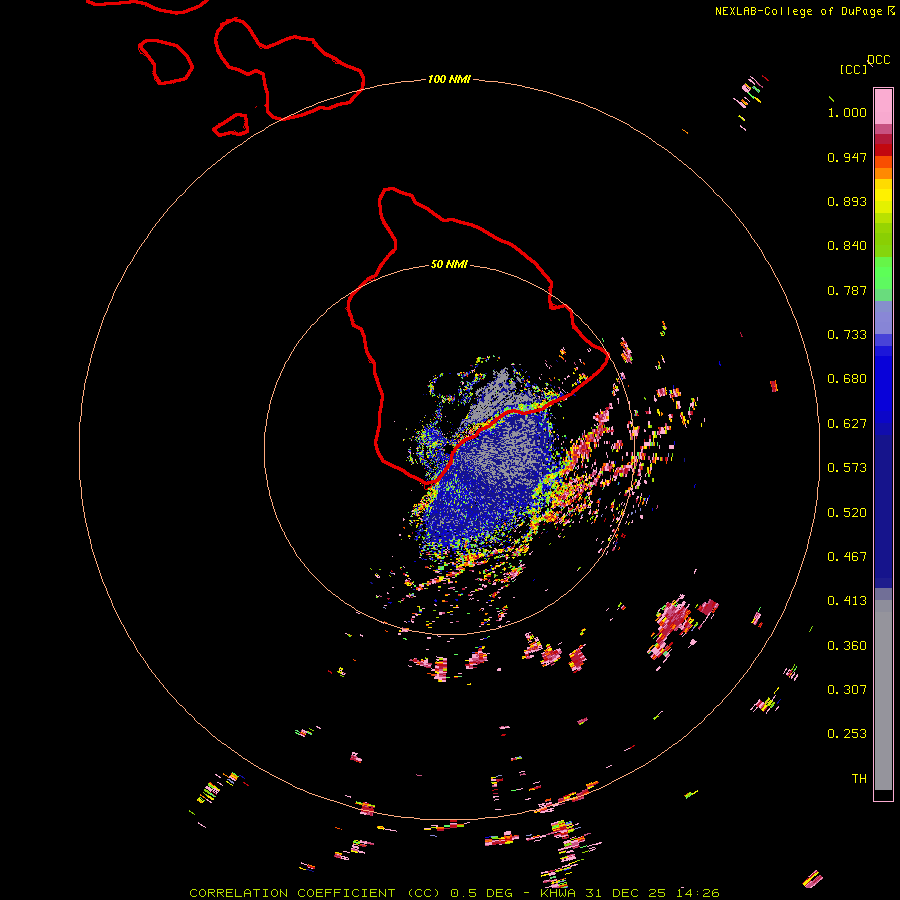This screenshot has height=900, width=900.
Task: Click the 0.947 value on the color scale
Action: pyautogui.click(x=847, y=157)
